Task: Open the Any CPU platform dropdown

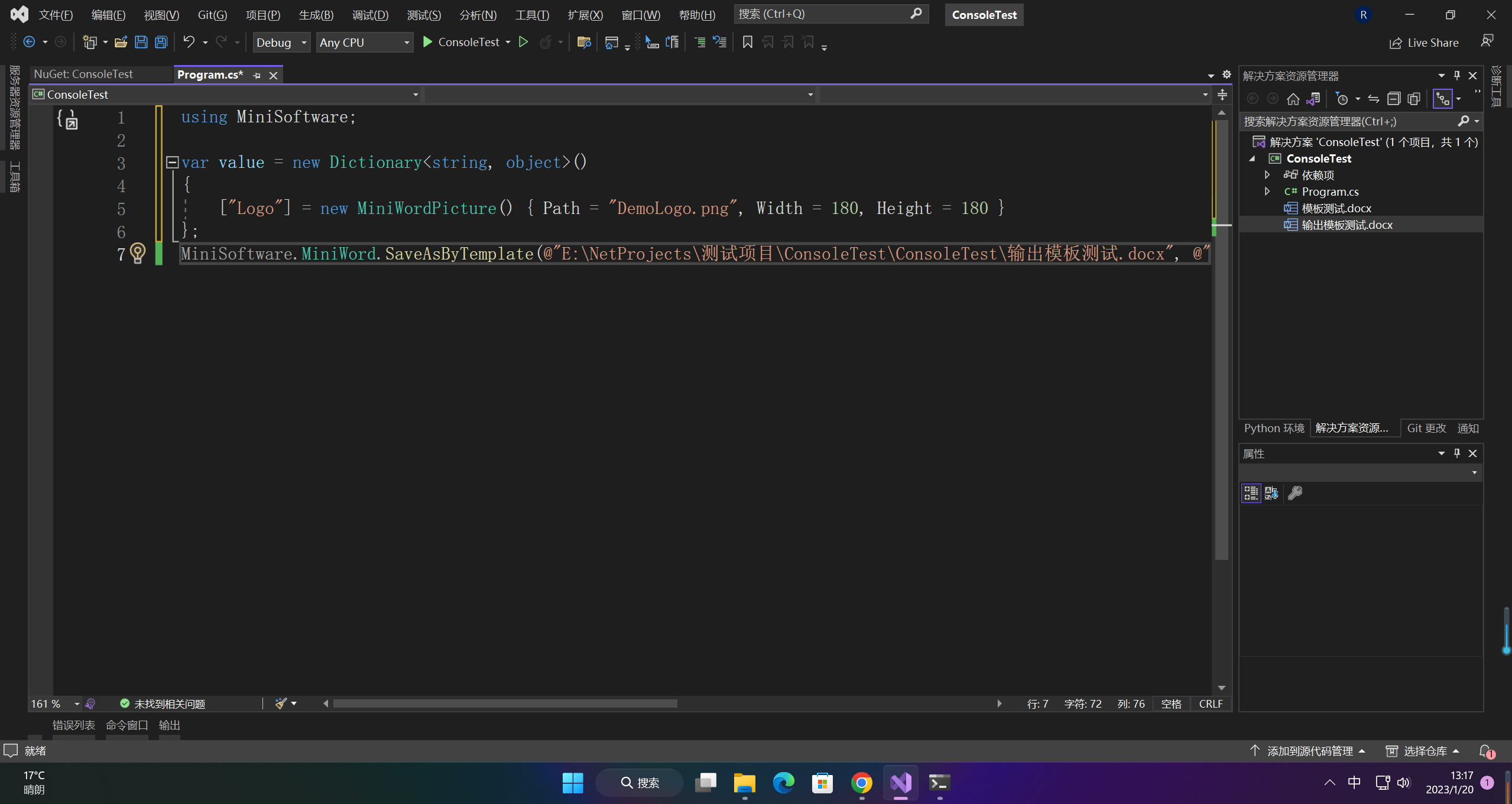Action: point(364,42)
